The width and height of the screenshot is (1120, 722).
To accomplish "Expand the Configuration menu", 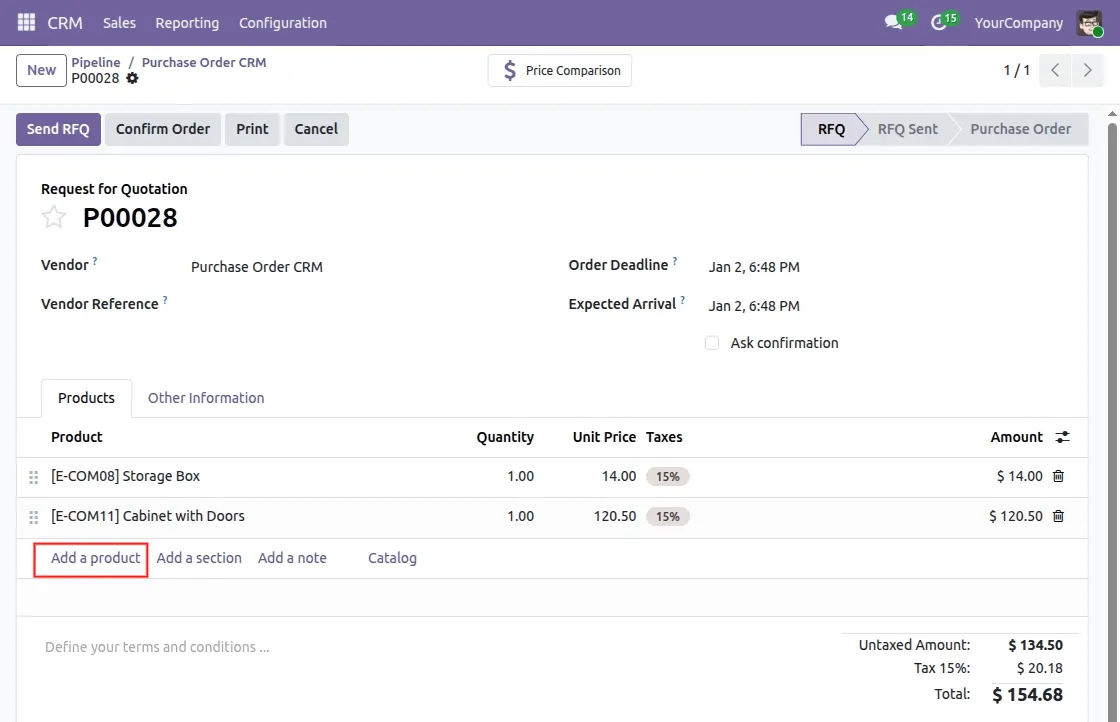I will (x=282, y=22).
